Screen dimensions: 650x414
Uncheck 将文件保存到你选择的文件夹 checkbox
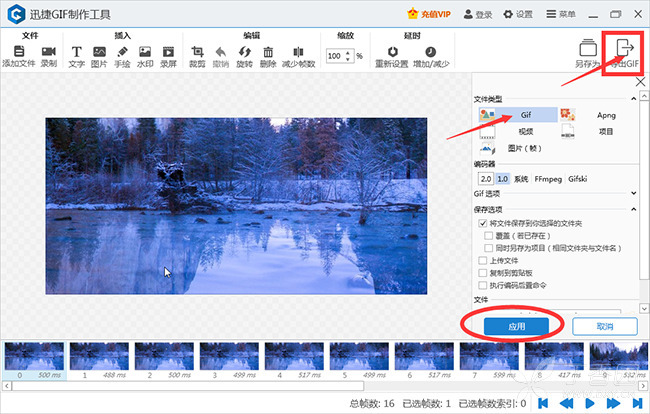tap(484, 224)
